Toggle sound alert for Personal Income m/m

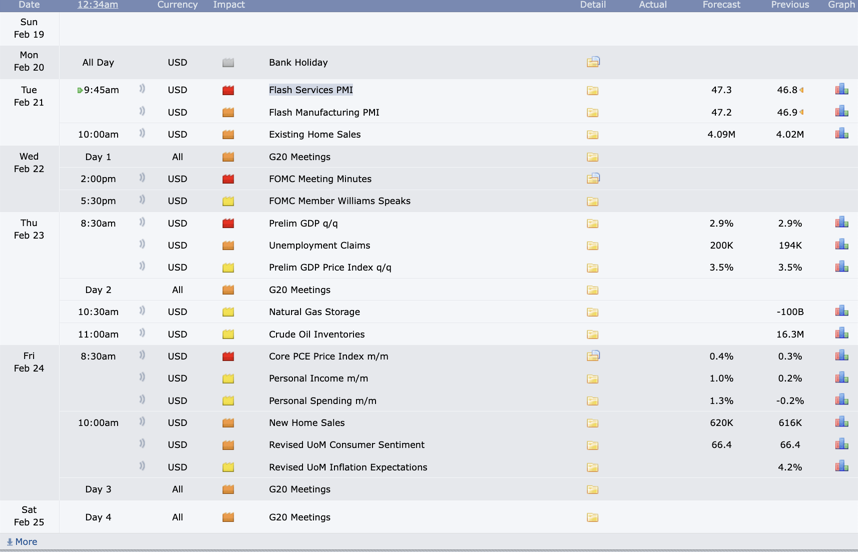point(142,378)
